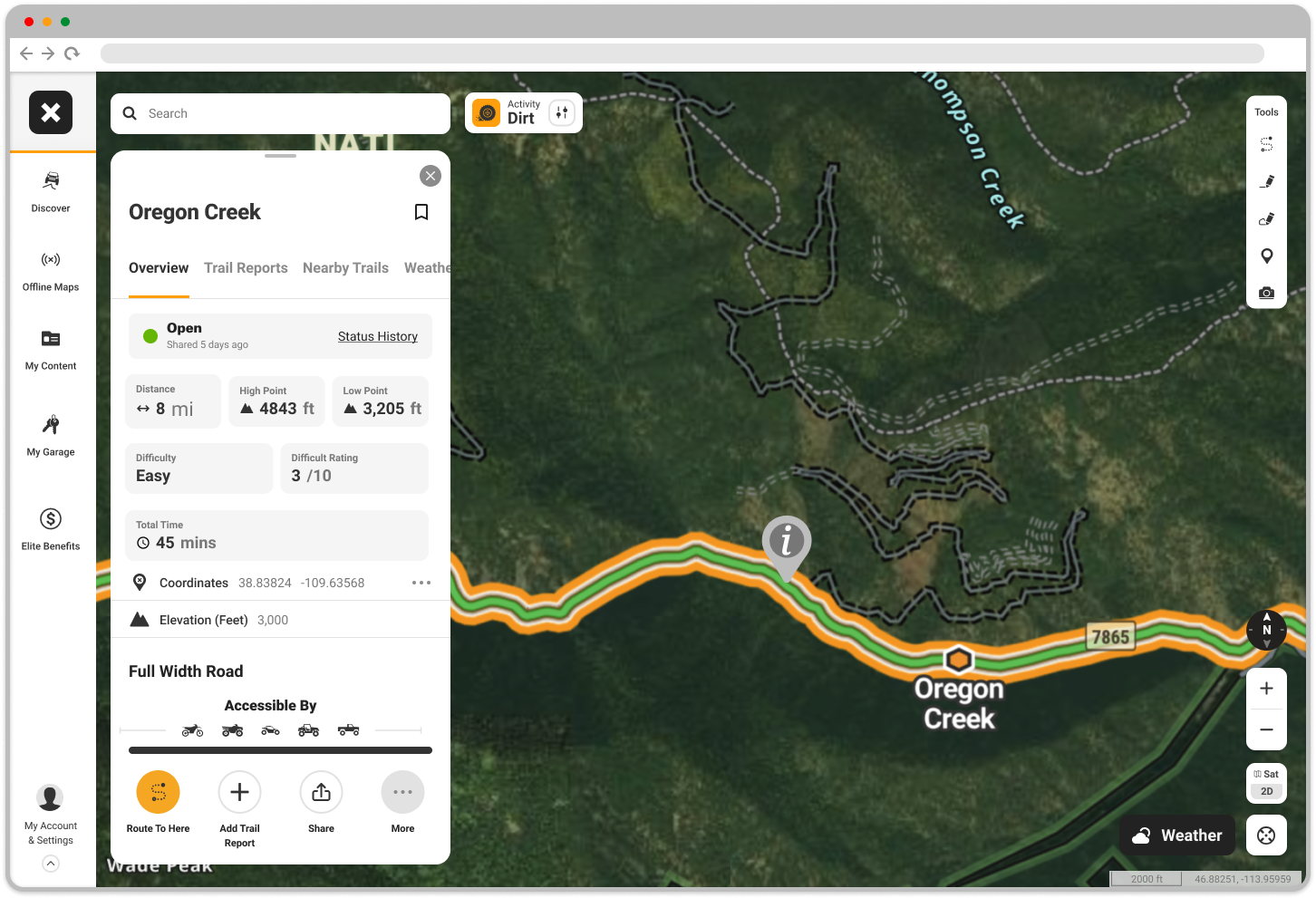
Task: Click the Oregon Creek hexagon trail marker
Action: (x=959, y=660)
